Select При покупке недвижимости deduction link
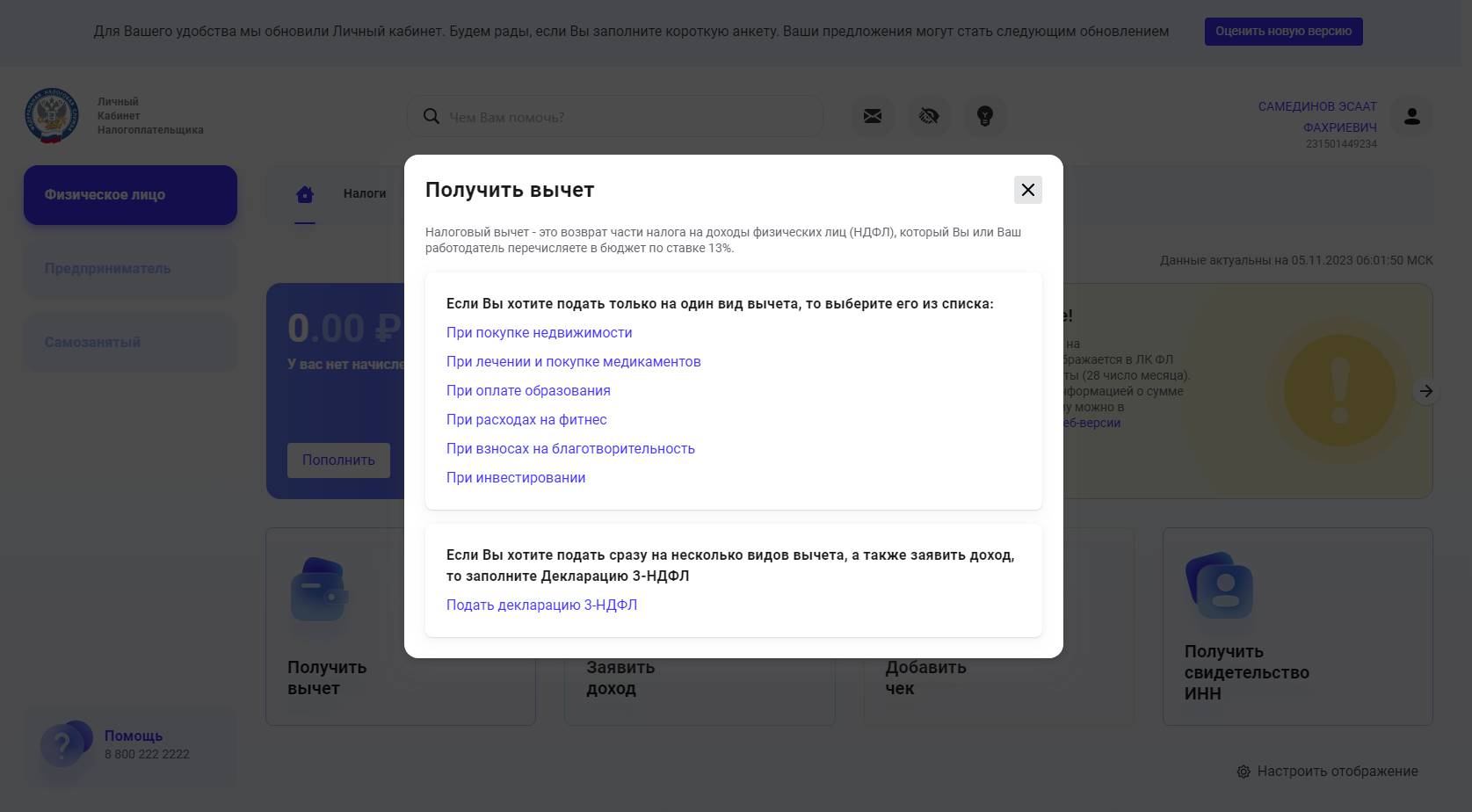The height and width of the screenshot is (812, 1472). tap(539, 332)
